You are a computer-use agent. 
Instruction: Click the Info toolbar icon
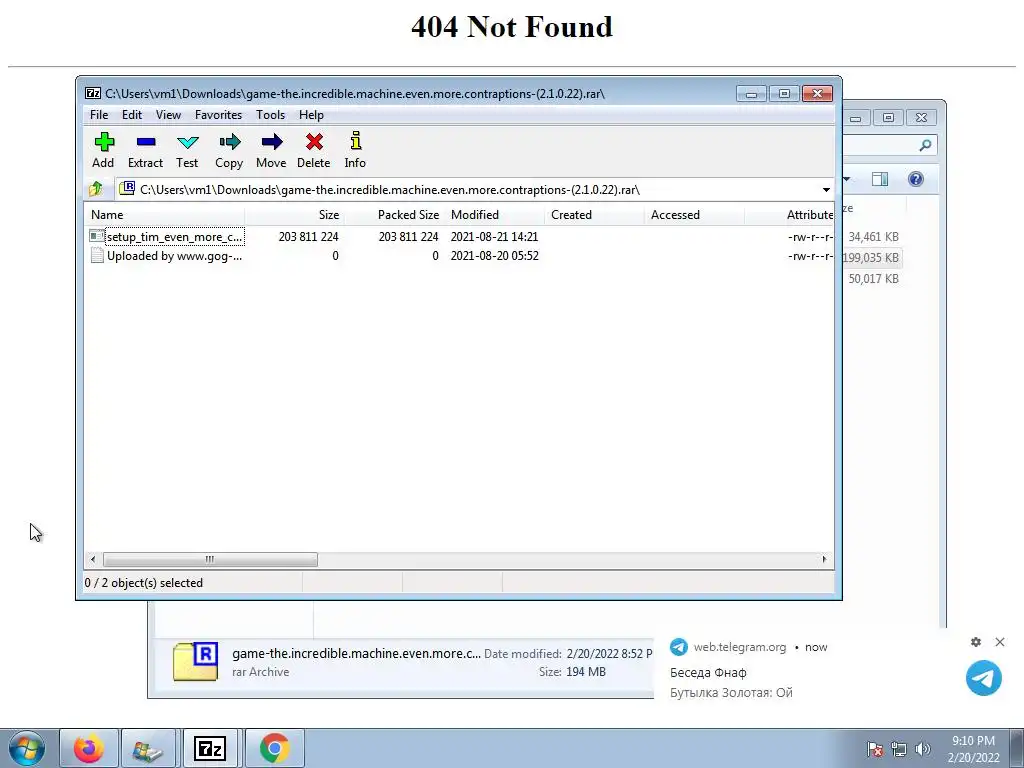355,141
